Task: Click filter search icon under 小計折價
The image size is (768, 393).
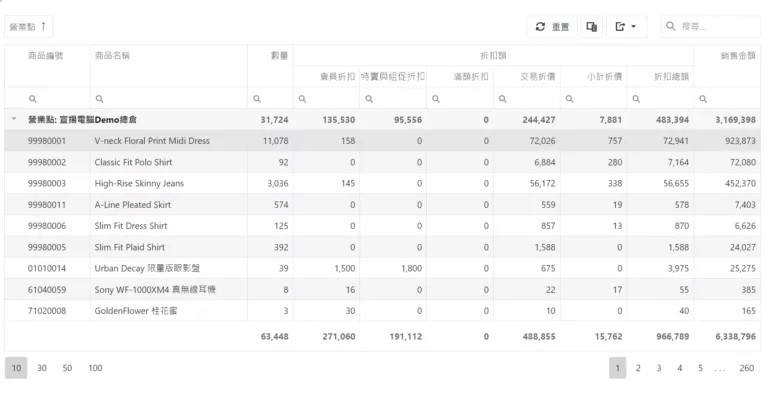Action: (x=570, y=99)
